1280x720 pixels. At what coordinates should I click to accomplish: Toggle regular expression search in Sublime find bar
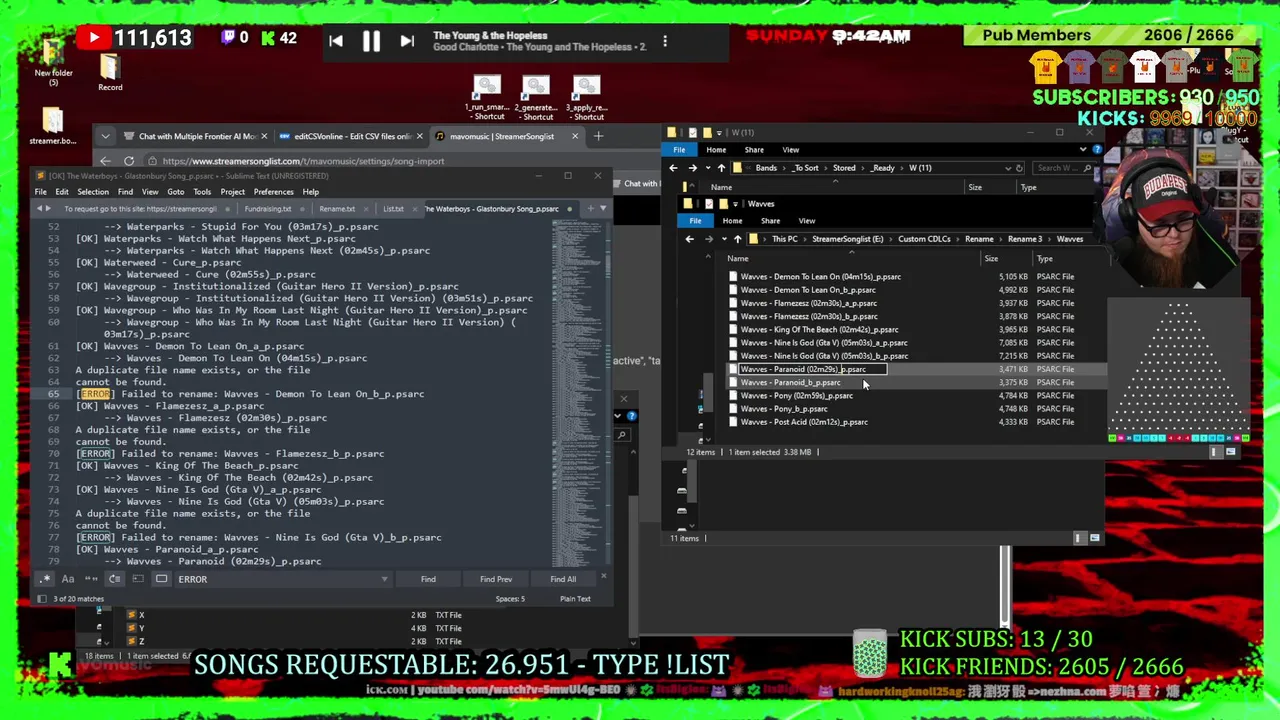tap(45, 579)
